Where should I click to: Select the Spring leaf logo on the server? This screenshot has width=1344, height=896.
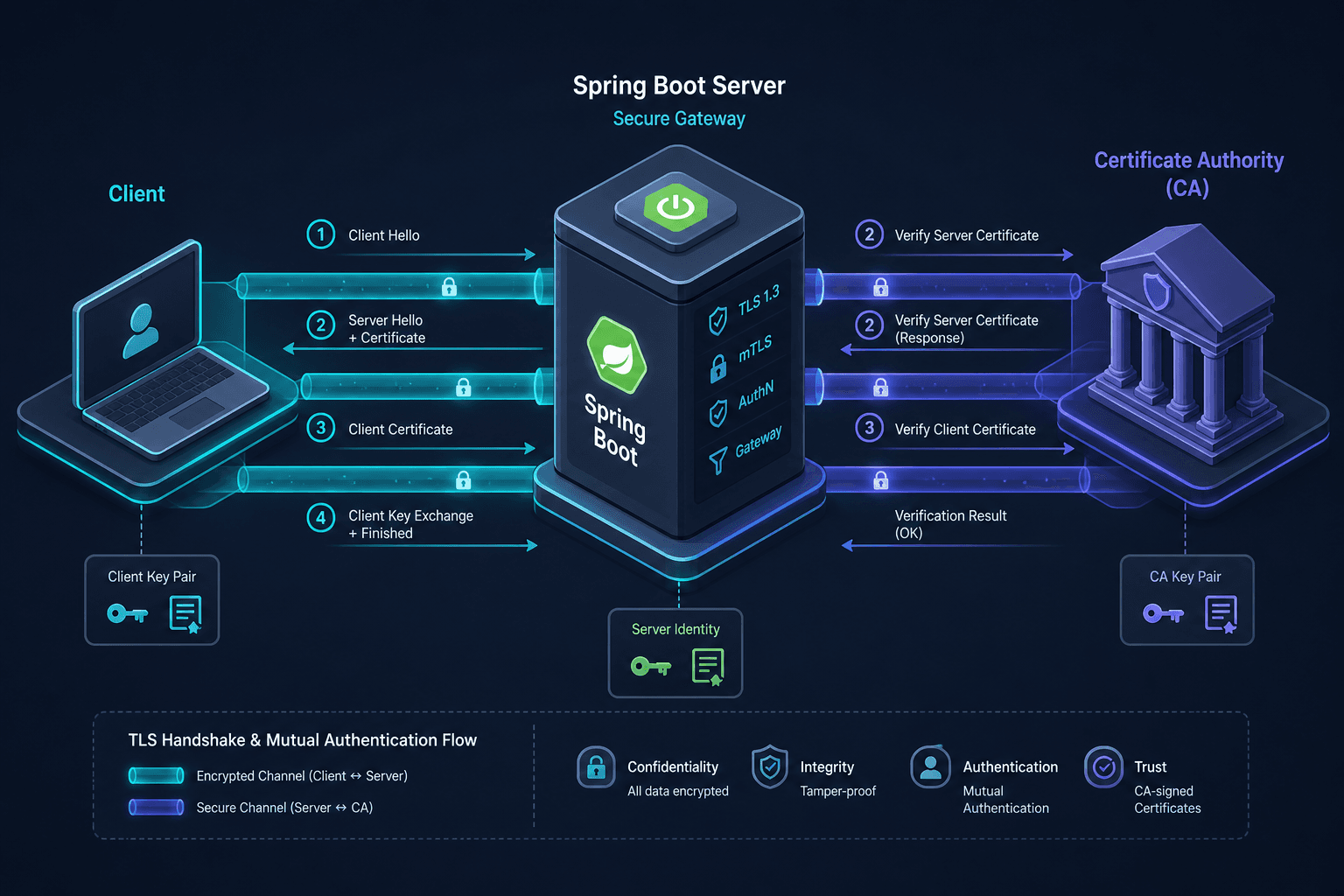tap(617, 355)
